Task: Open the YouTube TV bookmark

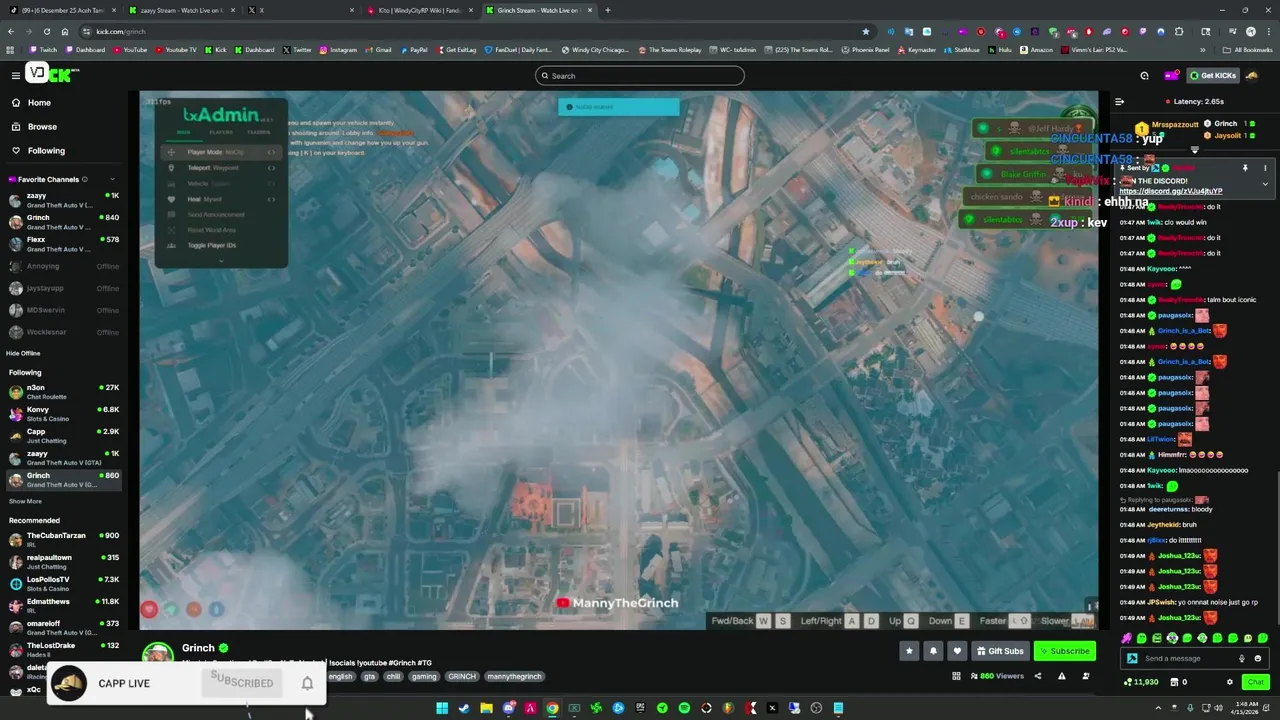Action: [175, 49]
